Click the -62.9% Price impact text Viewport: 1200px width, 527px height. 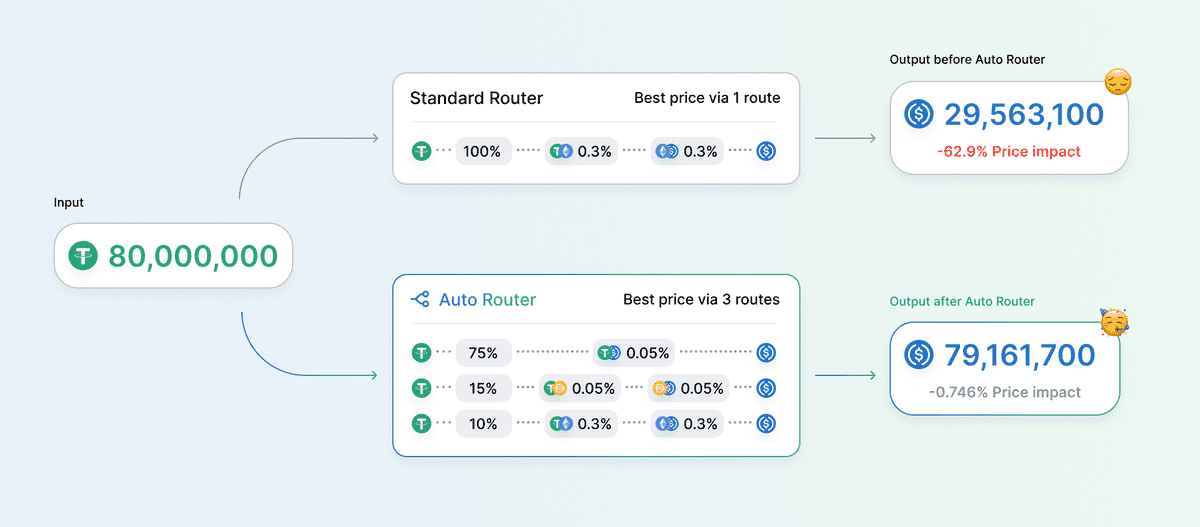pyautogui.click(x=1008, y=152)
